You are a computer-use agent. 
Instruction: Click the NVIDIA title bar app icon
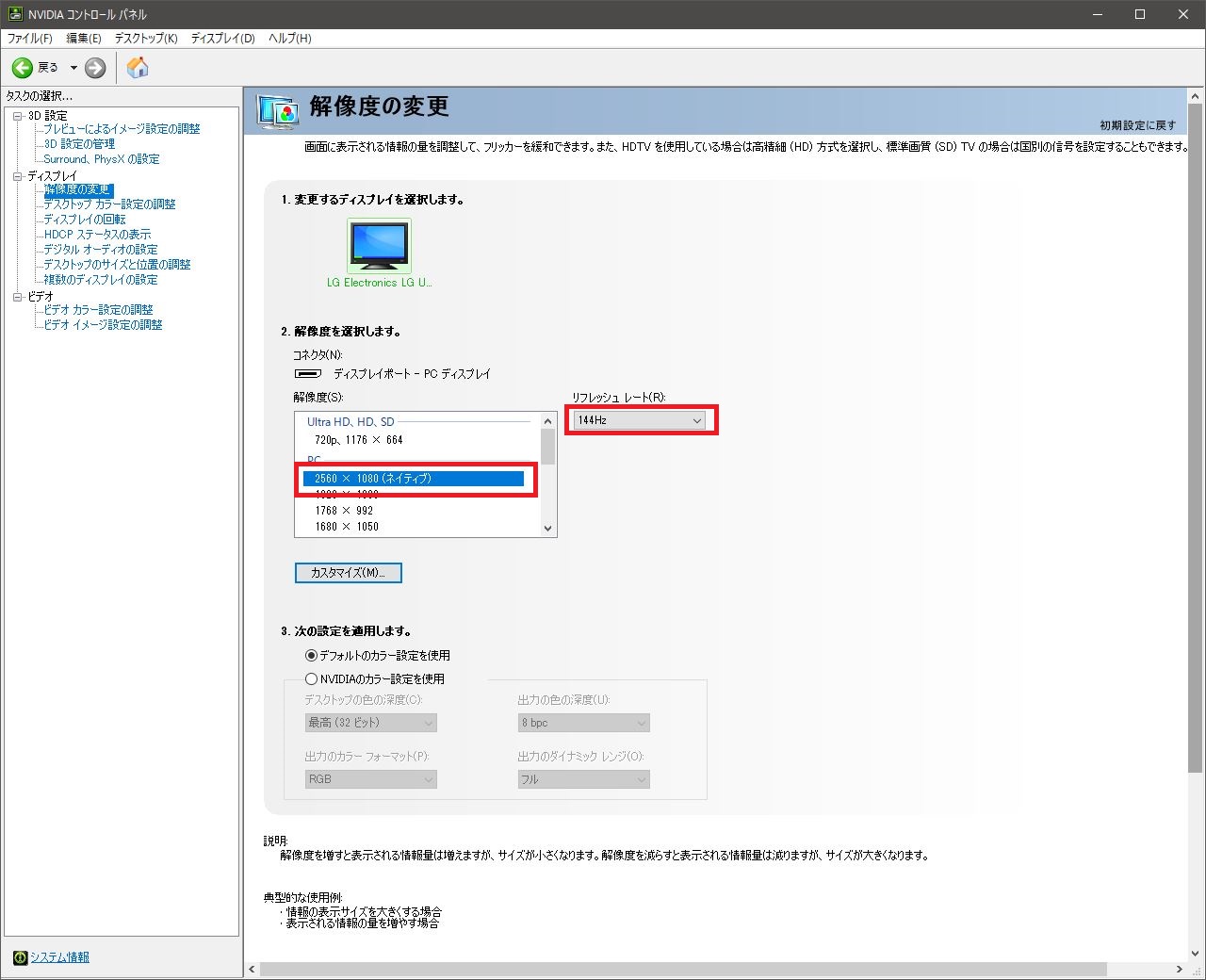click(15, 14)
